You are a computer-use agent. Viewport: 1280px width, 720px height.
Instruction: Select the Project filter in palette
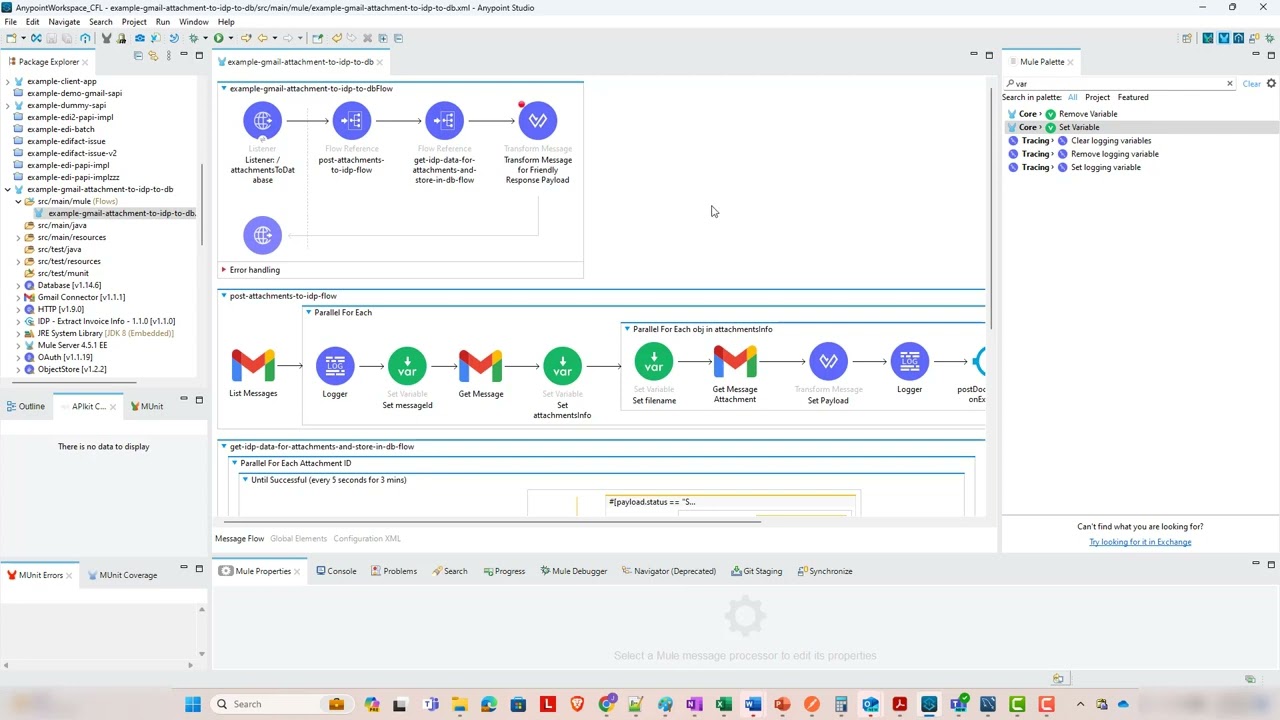coord(1097,98)
